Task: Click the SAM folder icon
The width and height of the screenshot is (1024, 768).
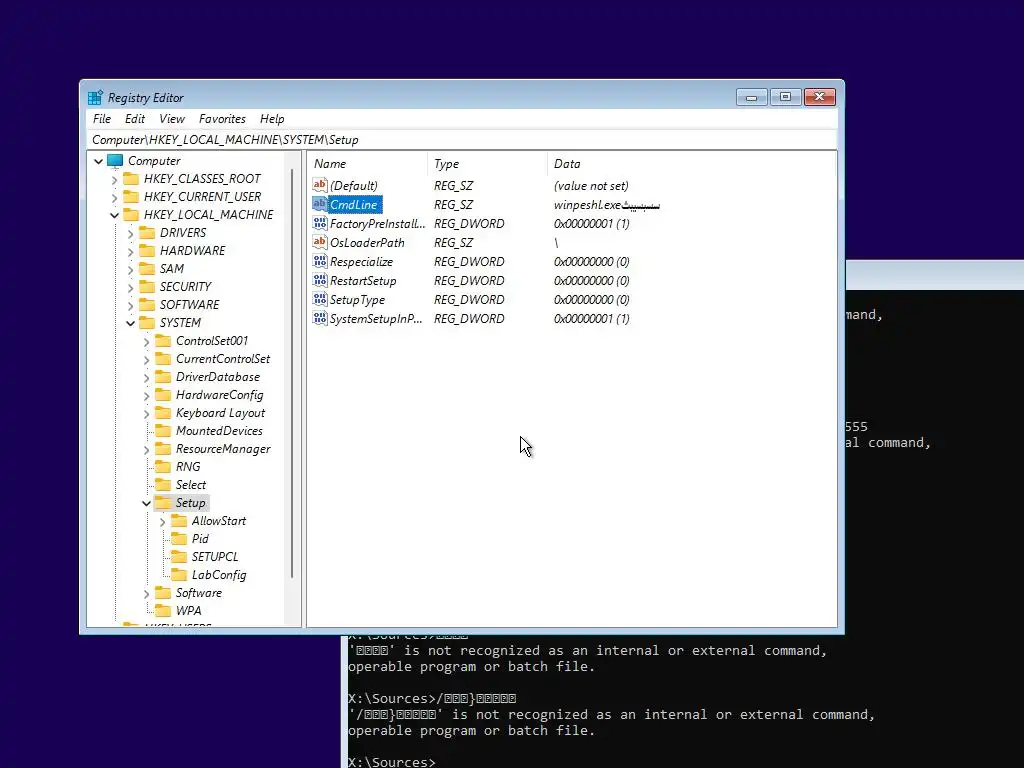Action: point(148,268)
